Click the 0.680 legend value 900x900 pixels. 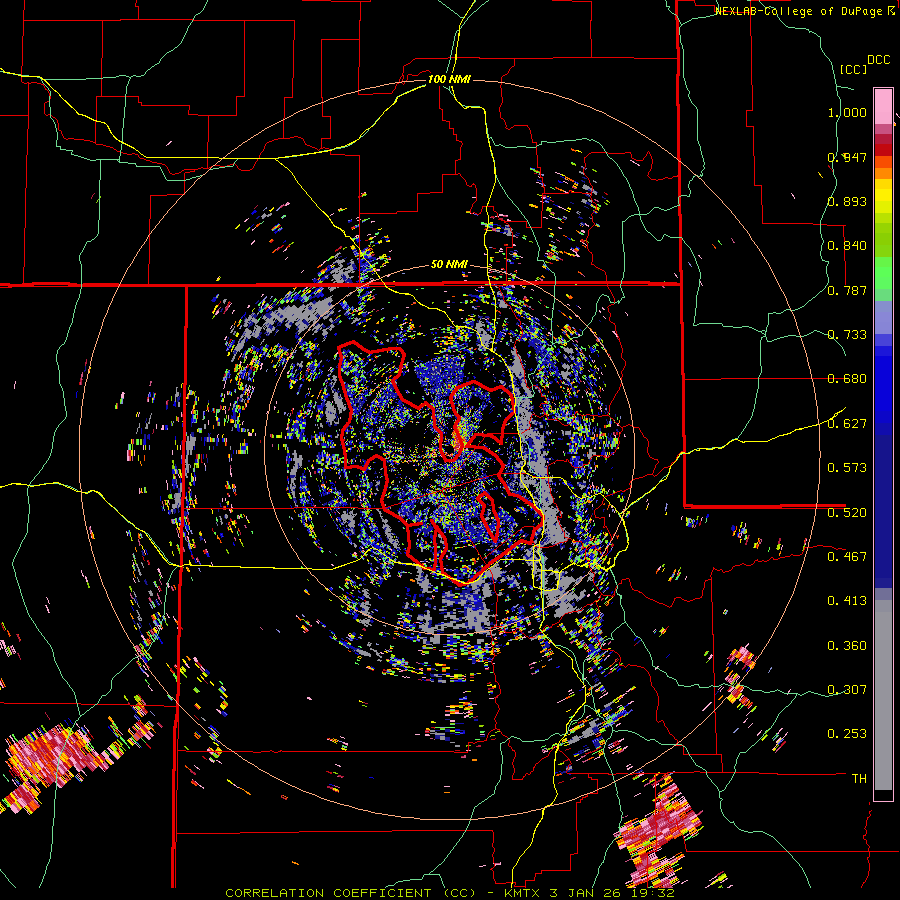pyautogui.click(x=847, y=379)
